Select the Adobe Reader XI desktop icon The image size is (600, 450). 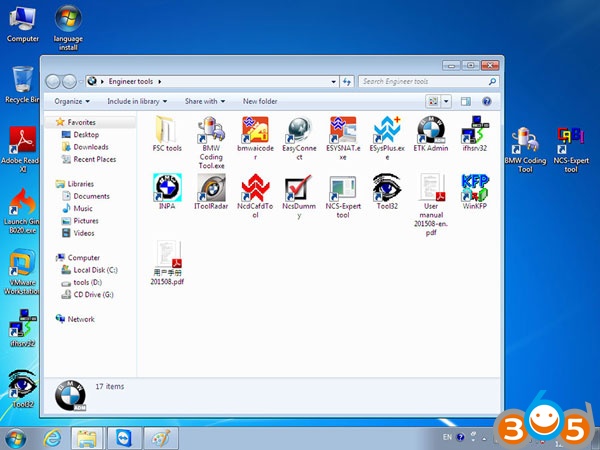(21, 149)
